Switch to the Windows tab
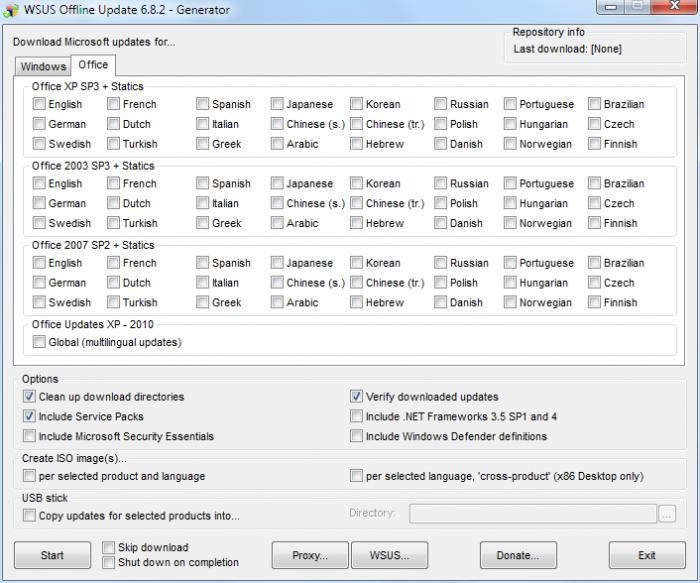700x583 pixels. coord(42,67)
